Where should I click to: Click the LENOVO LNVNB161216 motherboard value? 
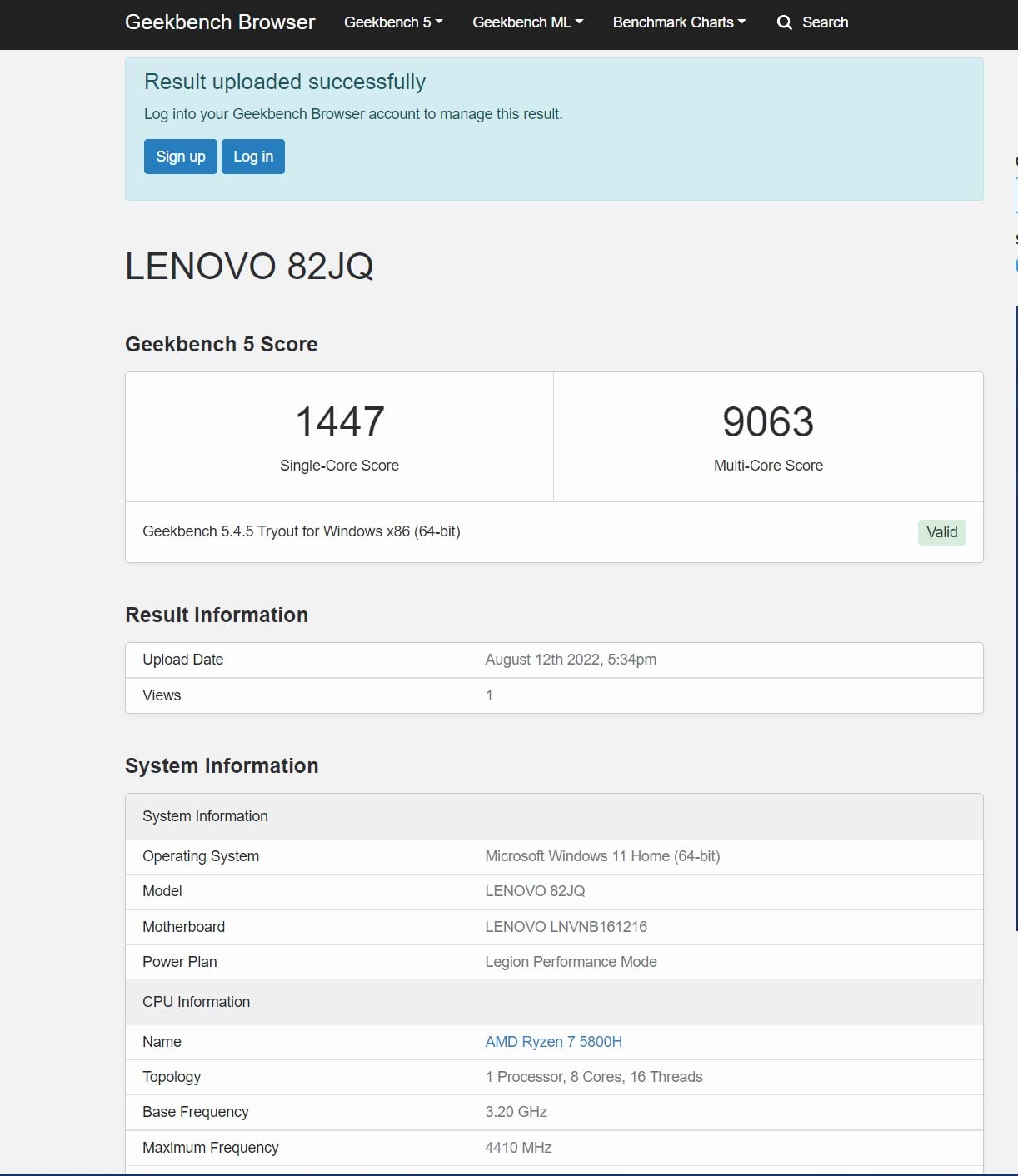coord(566,927)
